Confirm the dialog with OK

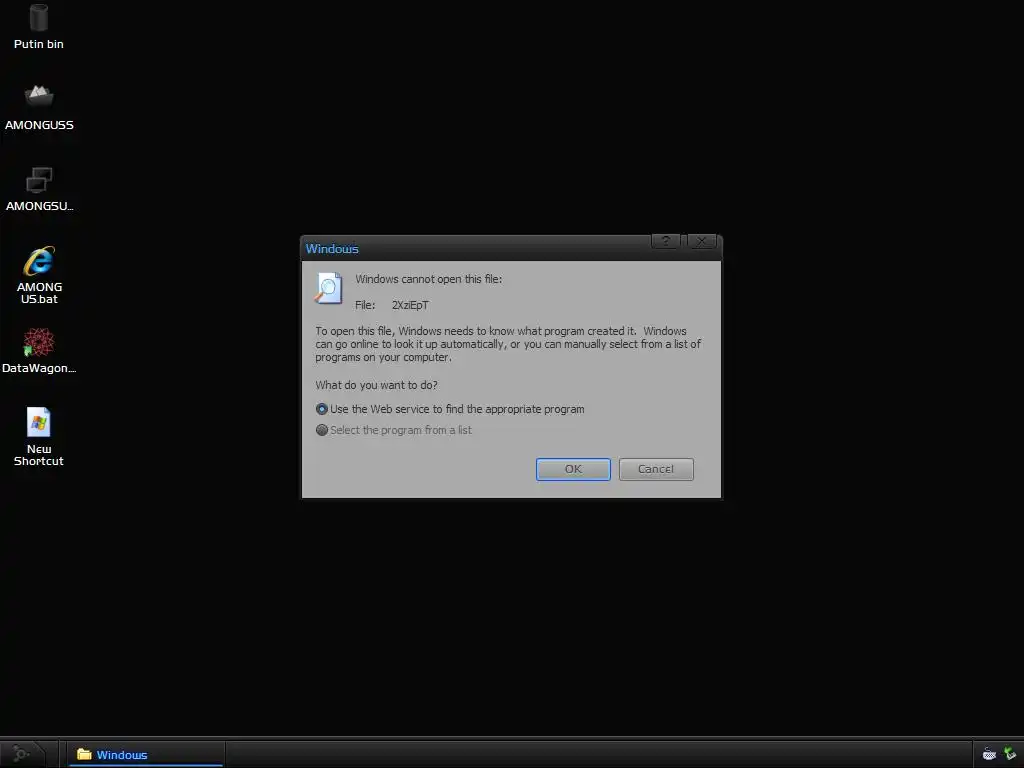point(573,469)
